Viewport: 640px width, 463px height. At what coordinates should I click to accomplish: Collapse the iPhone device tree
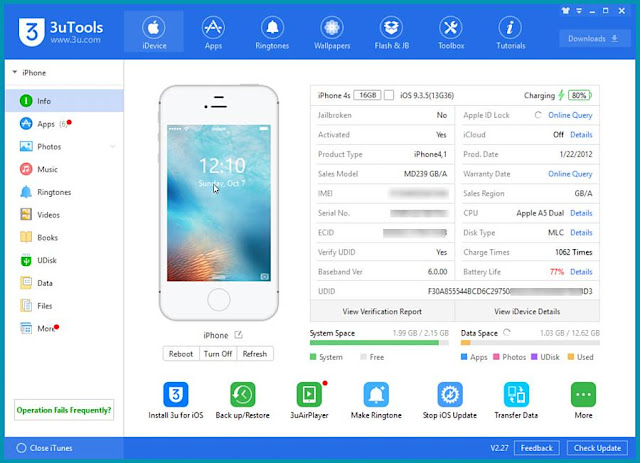(15, 72)
